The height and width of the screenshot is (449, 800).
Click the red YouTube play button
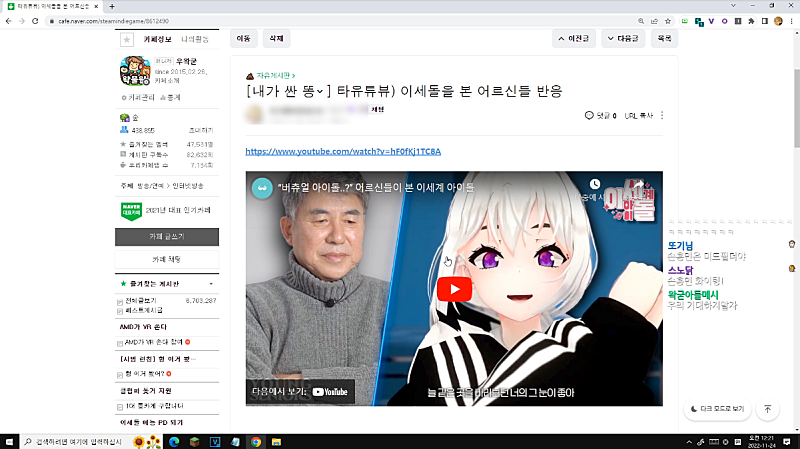tap(454, 290)
